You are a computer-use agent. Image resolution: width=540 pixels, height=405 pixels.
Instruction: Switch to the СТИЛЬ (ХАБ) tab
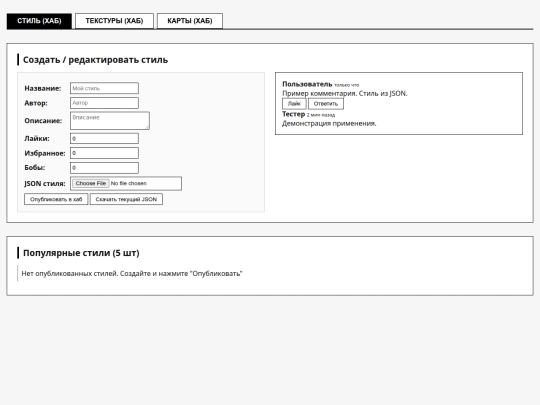coord(39,21)
